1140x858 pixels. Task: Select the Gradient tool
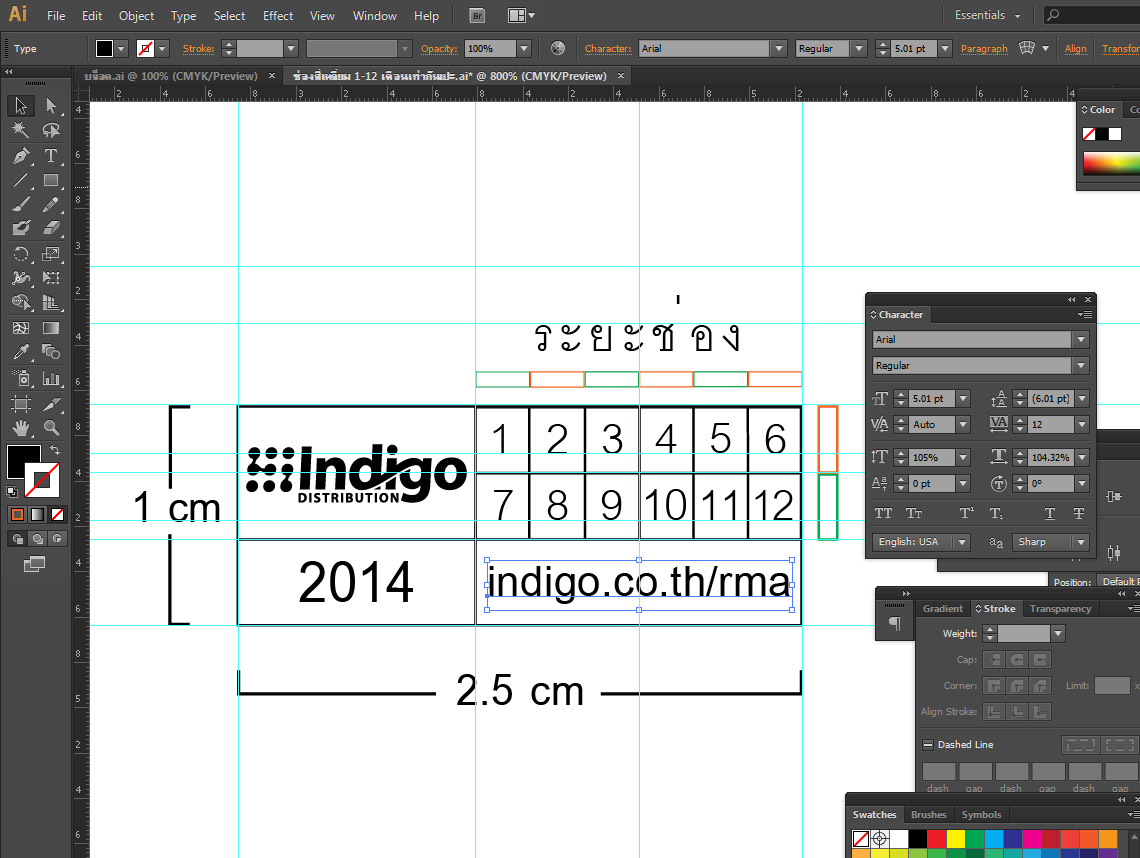click(x=51, y=328)
